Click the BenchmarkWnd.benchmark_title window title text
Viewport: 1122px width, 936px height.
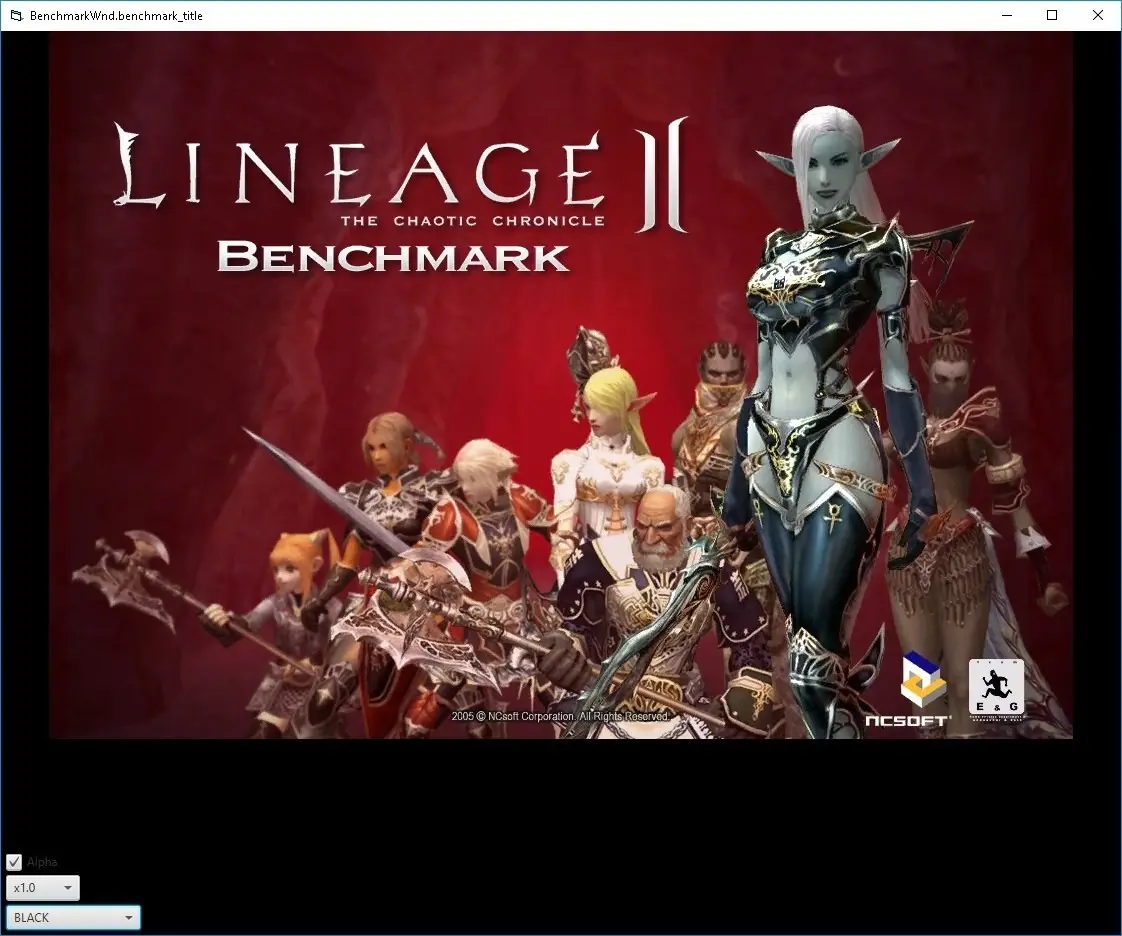coord(116,16)
